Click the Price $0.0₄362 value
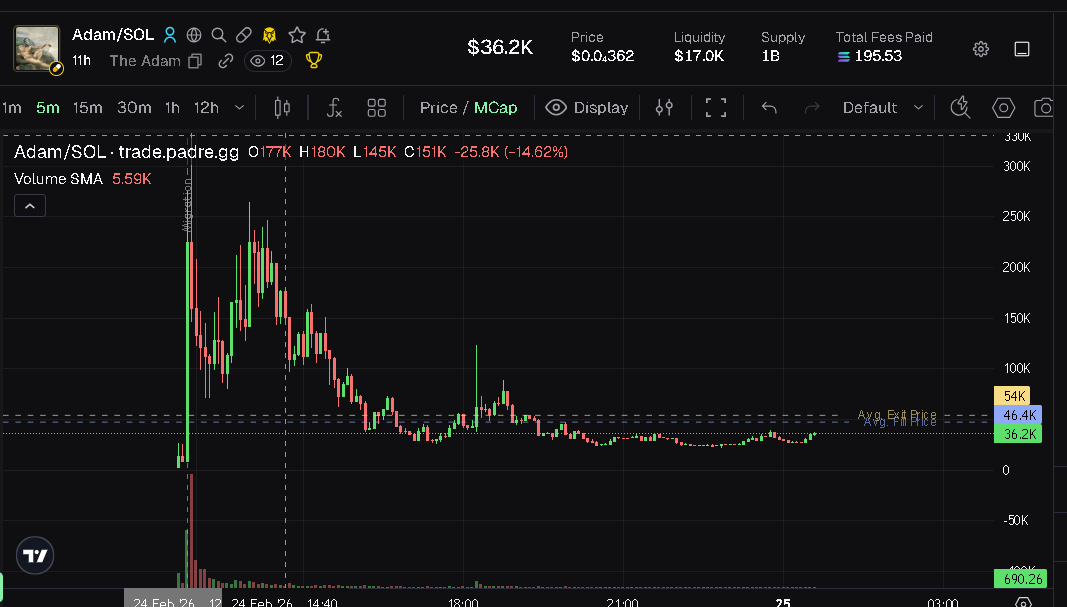Screen dimensions: 1067x607 602,56
